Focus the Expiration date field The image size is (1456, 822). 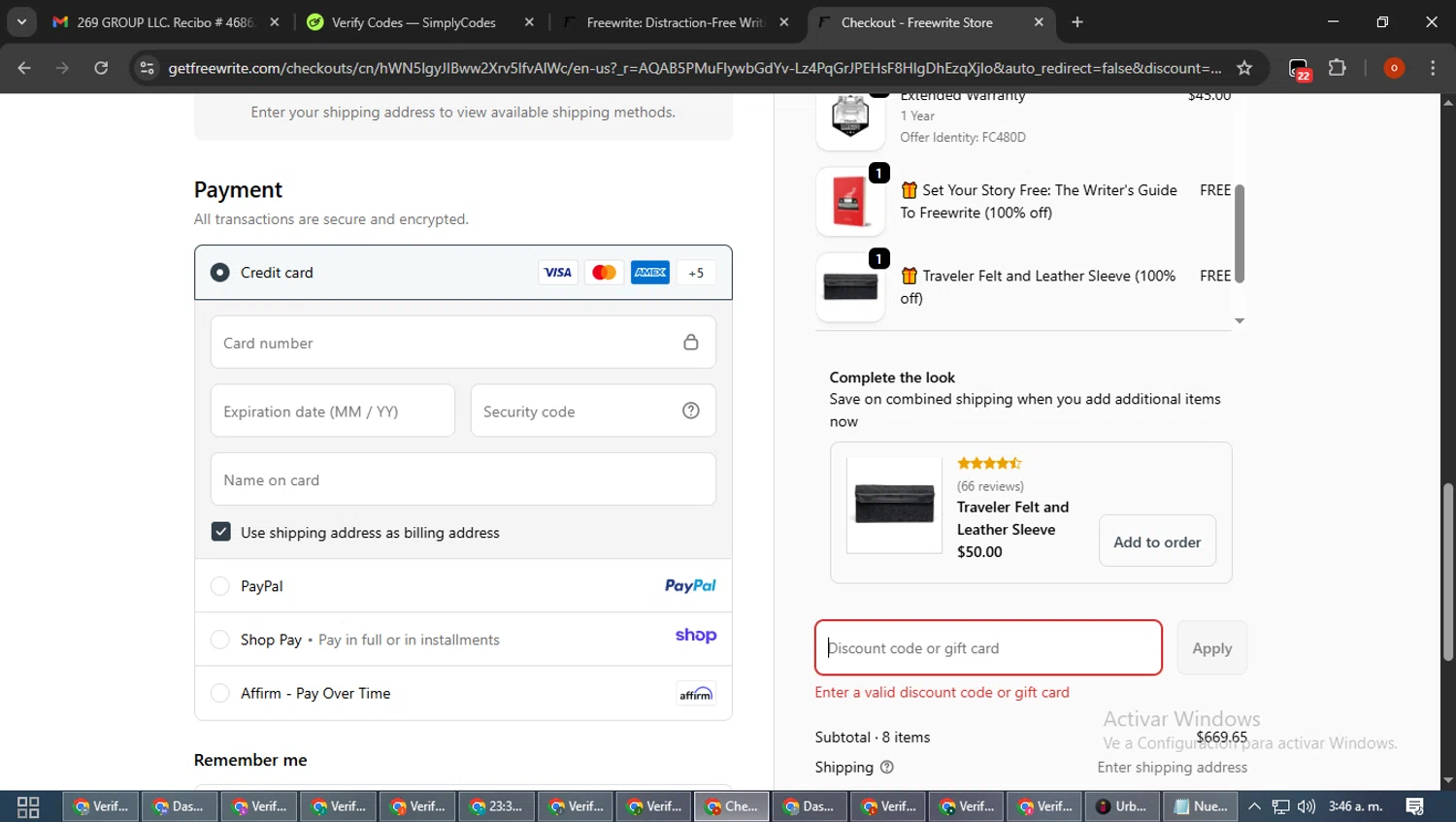pyautogui.click(x=333, y=411)
